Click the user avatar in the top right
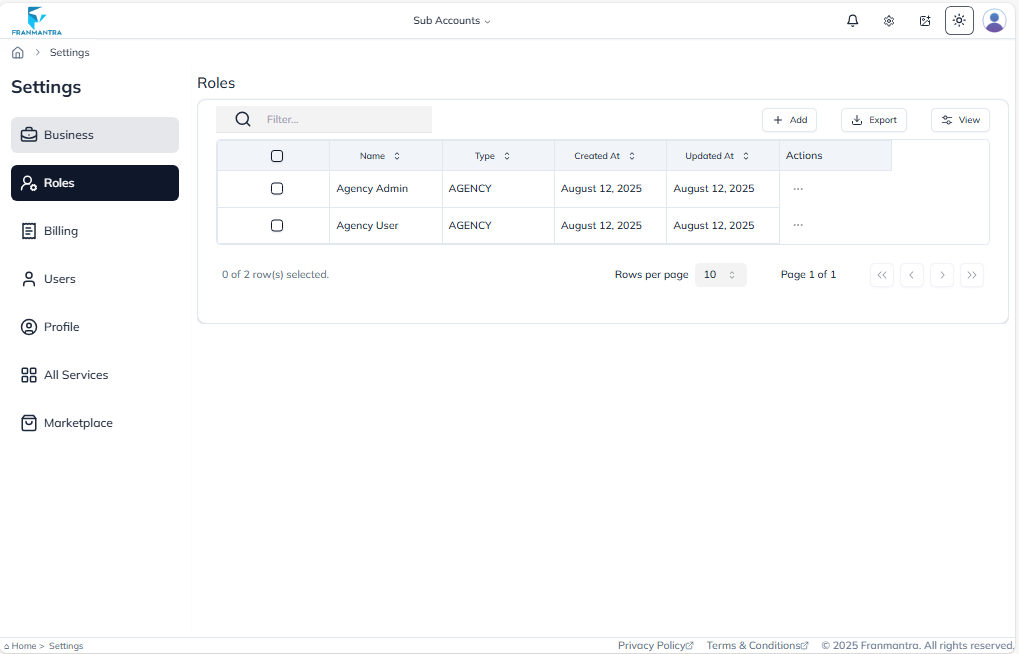 point(994,20)
